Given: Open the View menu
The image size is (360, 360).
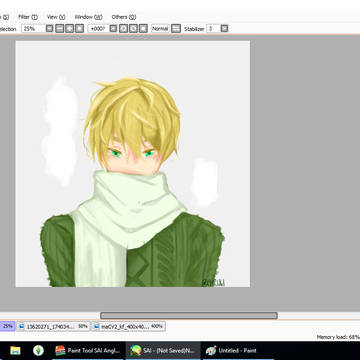Looking at the screenshot, I should click(x=56, y=17).
